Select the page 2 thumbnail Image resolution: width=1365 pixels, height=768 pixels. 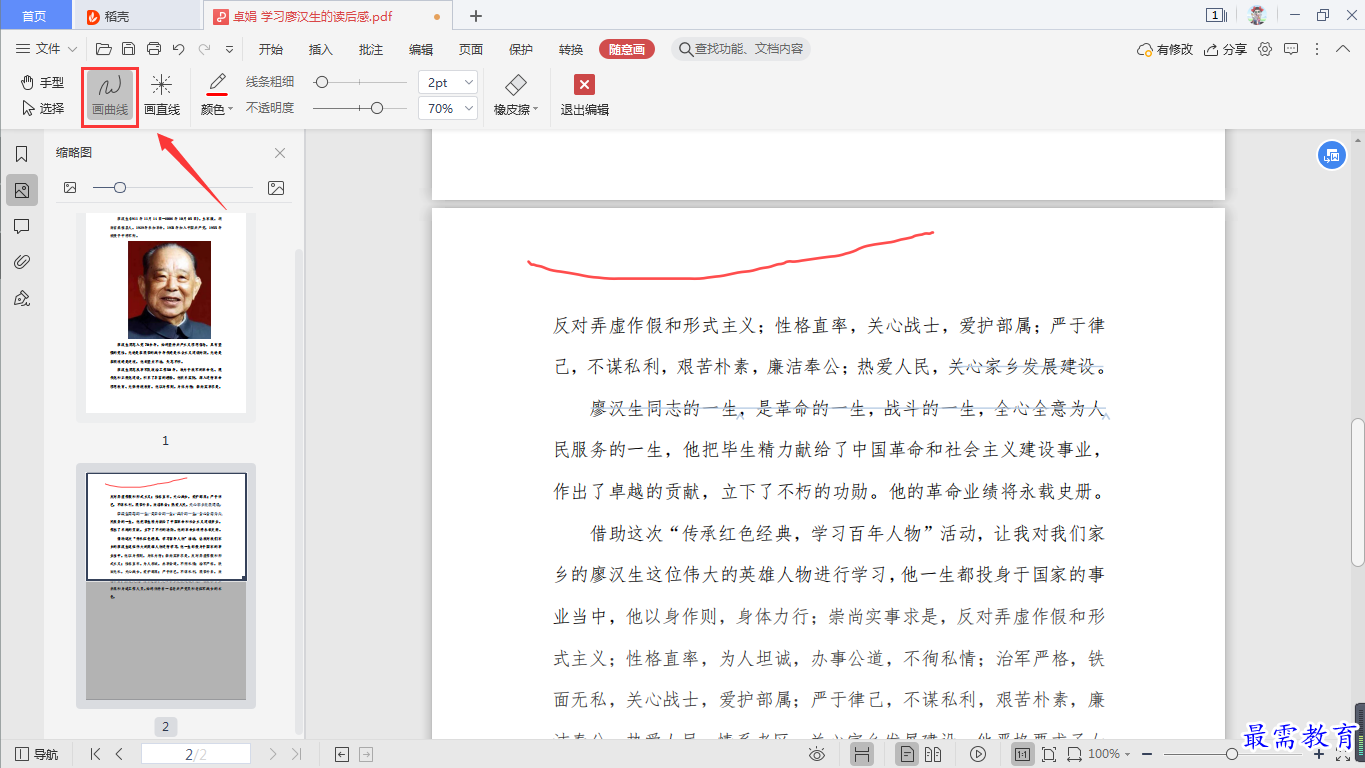tap(166, 586)
